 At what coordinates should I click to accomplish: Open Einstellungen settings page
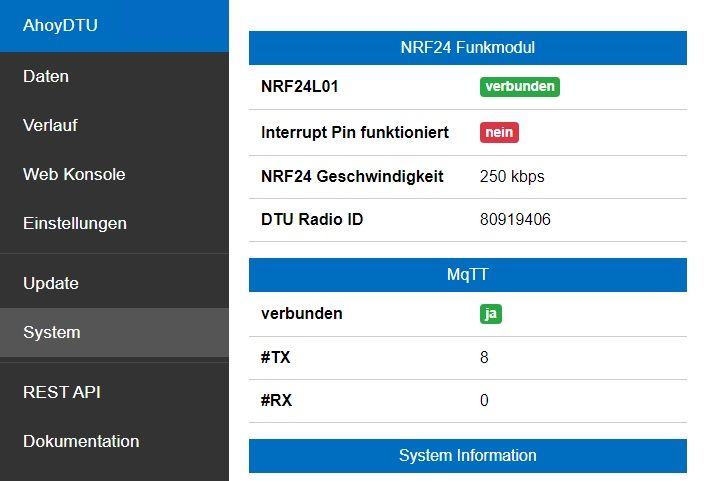pos(75,223)
